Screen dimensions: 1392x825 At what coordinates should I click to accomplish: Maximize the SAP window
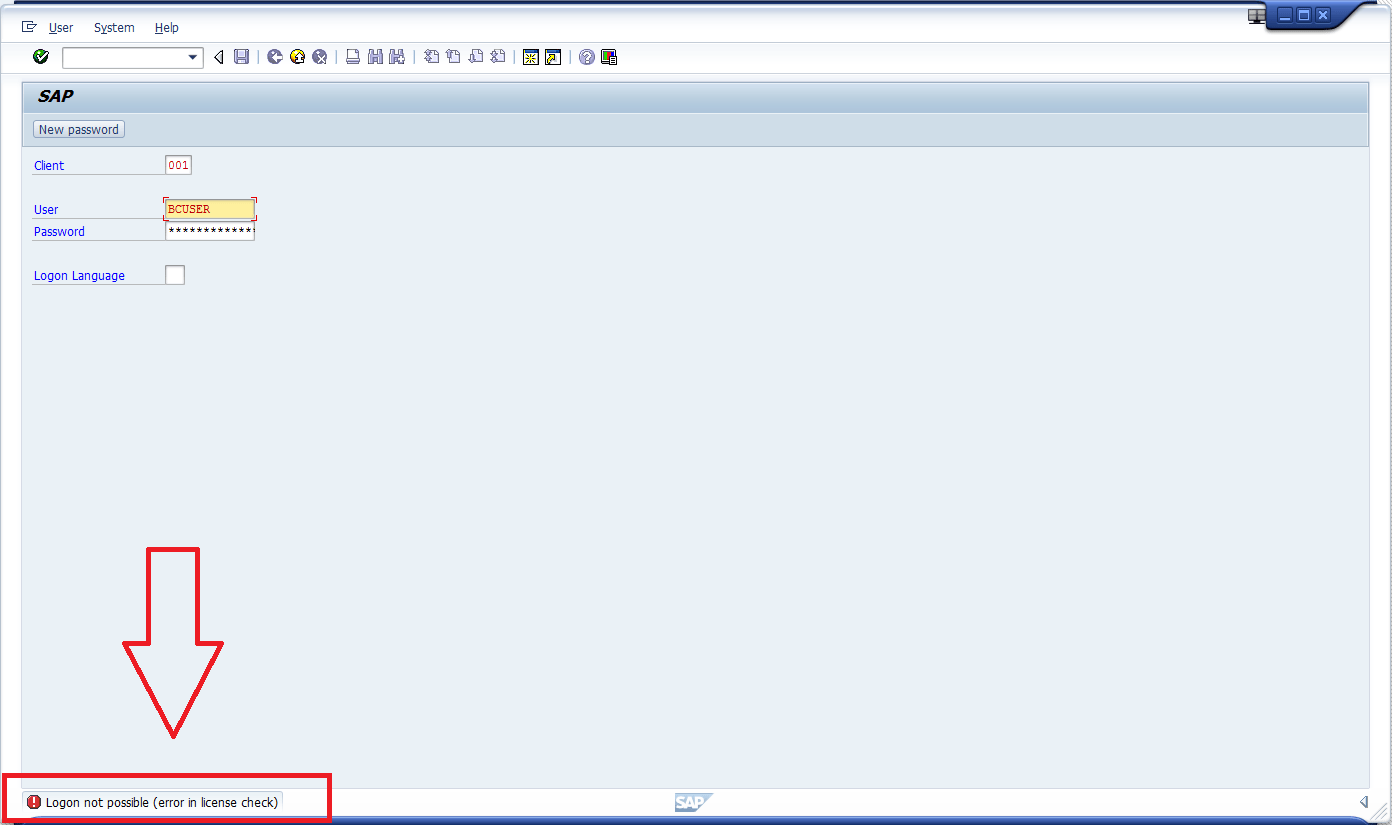pos(1303,15)
